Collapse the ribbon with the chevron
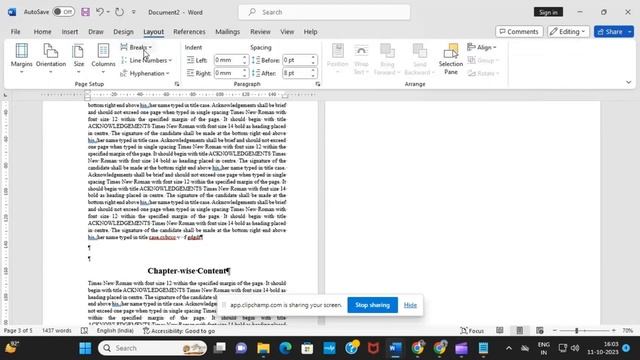The height and width of the screenshot is (360, 640). [x=629, y=82]
